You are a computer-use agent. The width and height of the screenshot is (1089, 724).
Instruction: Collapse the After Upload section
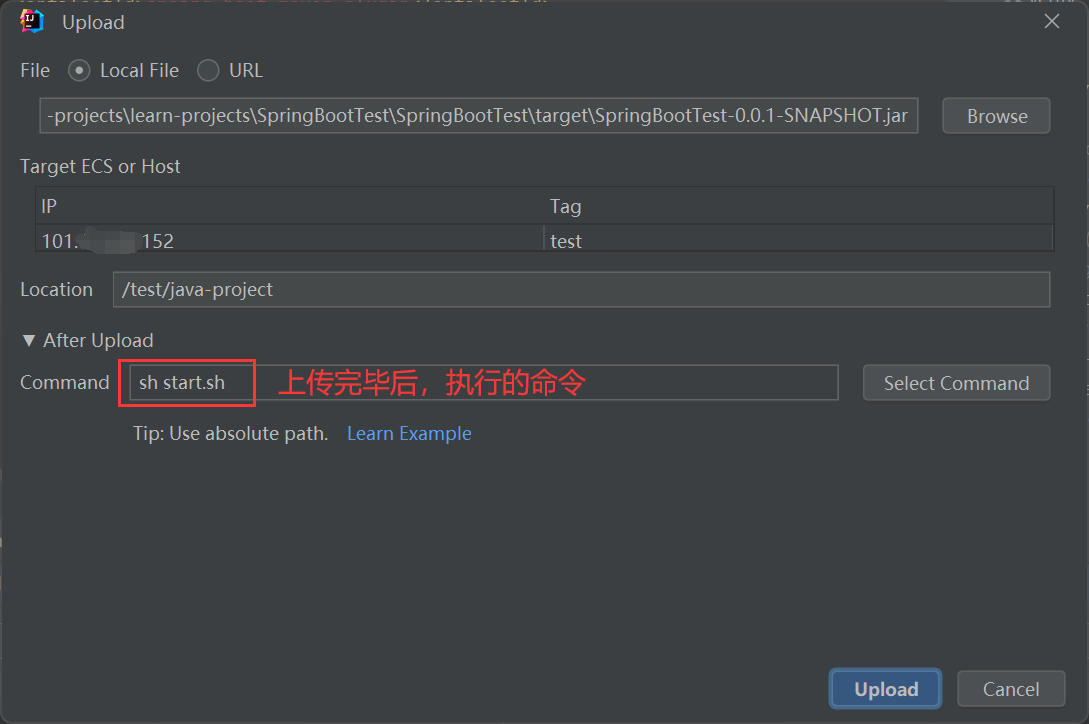(29, 340)
